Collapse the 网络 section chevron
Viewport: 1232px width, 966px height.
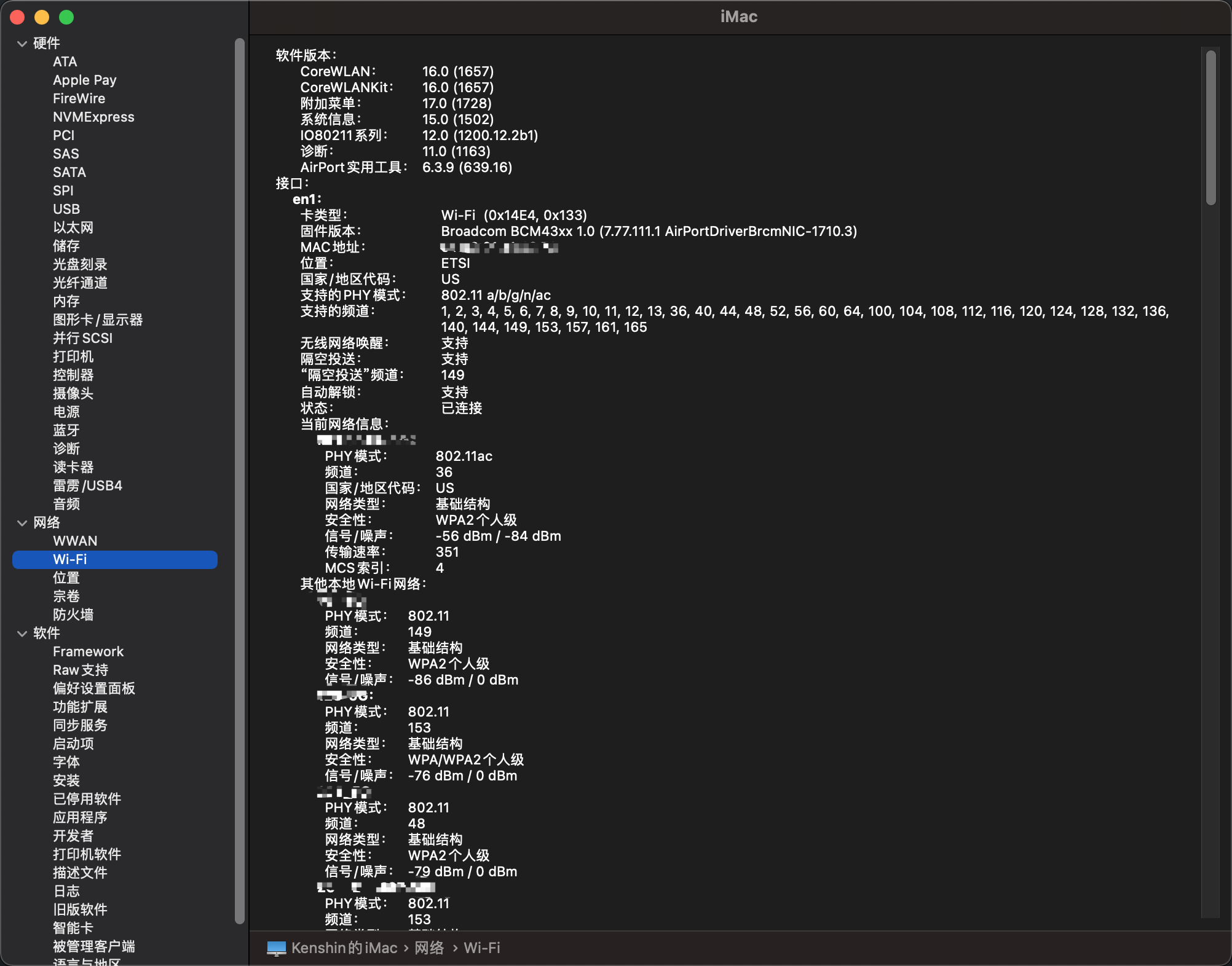[x=22, y=523]
